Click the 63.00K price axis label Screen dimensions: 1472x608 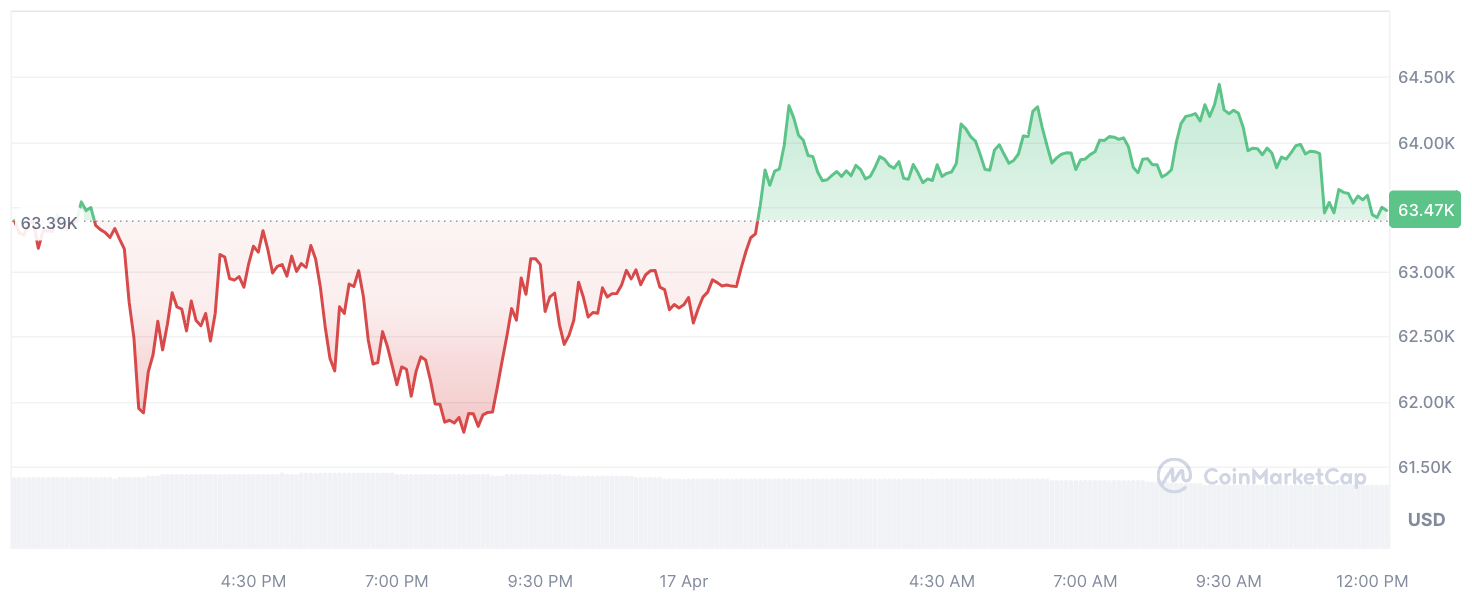pyautogui.click(x=1426, y=272)
